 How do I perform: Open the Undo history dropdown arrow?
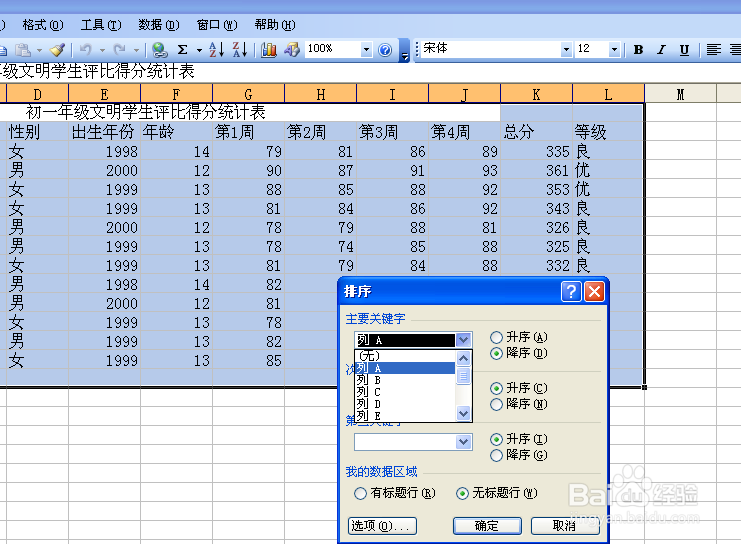(102, 50)
